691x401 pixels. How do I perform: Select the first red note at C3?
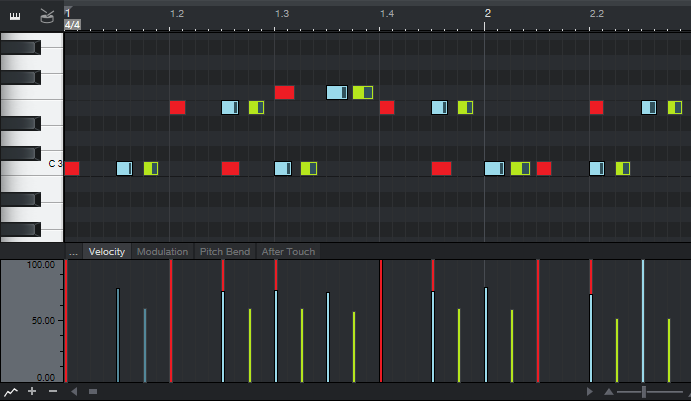click(x=72, y=168)
